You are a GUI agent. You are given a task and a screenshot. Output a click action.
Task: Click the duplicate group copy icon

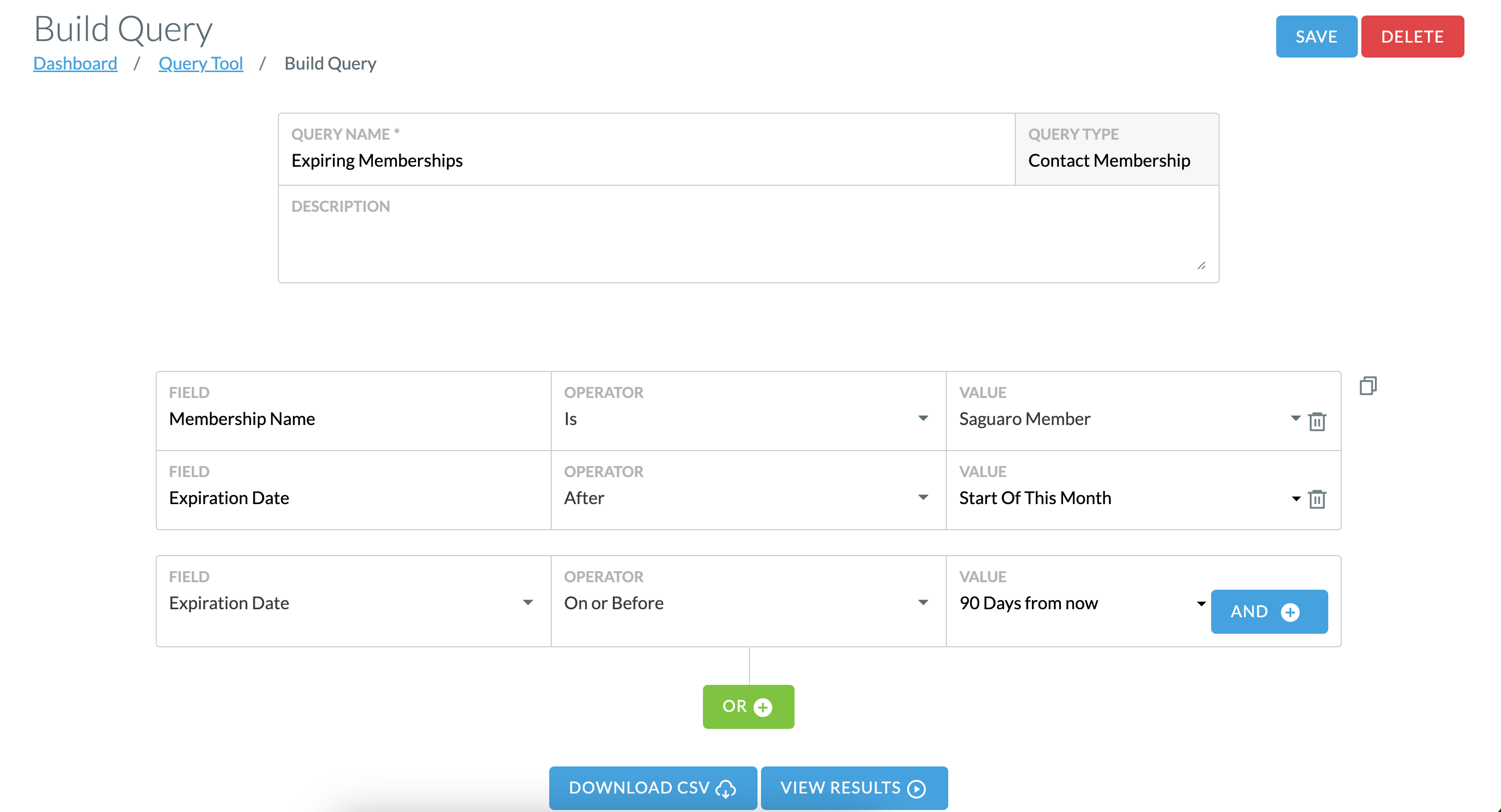(x=1367, y=385)
